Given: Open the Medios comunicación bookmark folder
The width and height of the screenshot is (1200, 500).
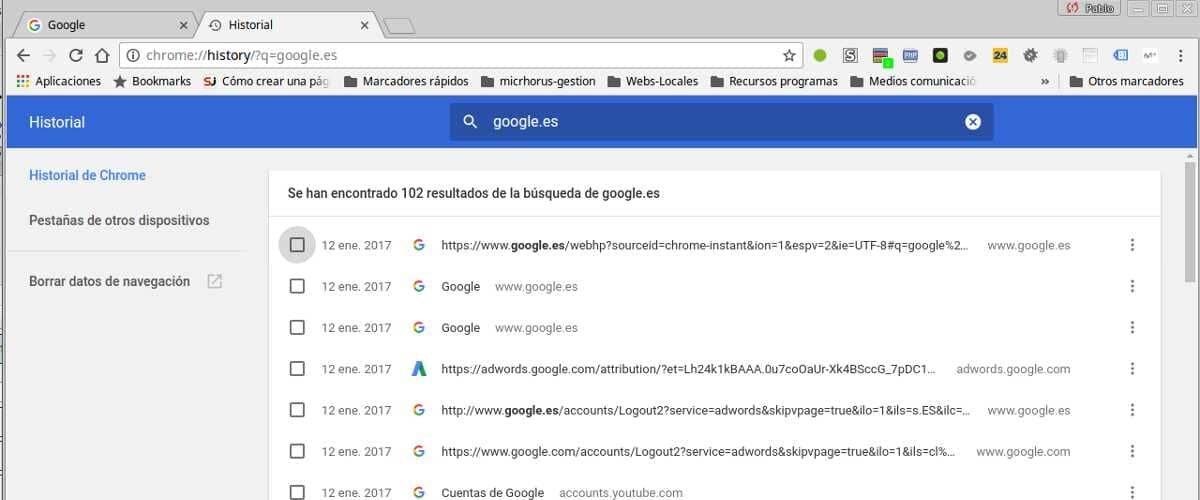Looking at the screenshot, I should (913, 81).
